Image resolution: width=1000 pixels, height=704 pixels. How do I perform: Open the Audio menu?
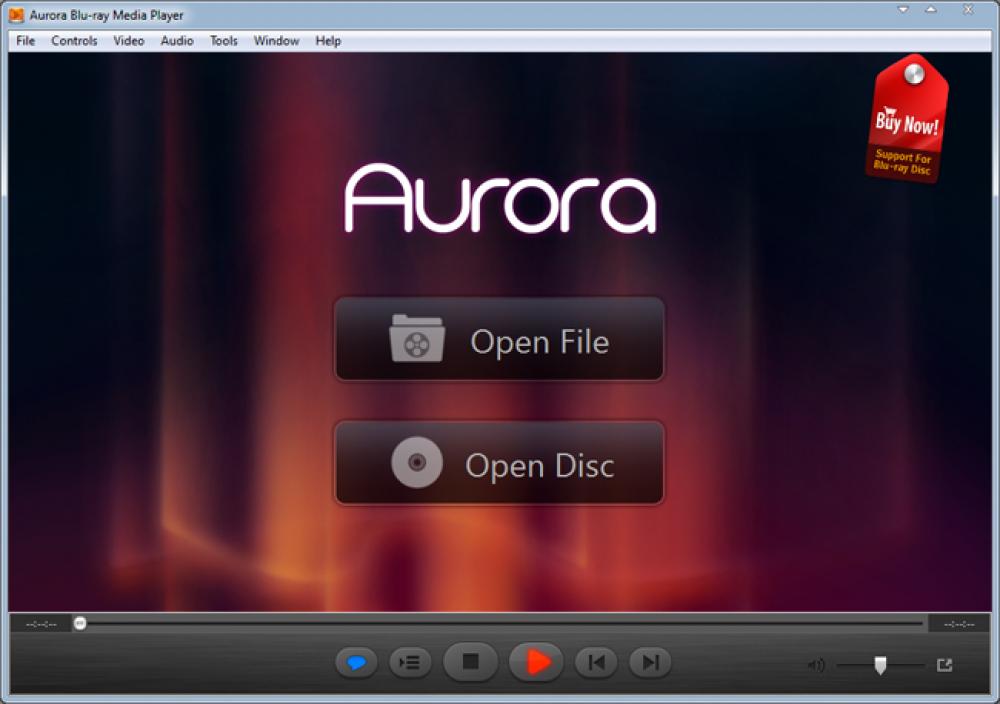(176, 41)
